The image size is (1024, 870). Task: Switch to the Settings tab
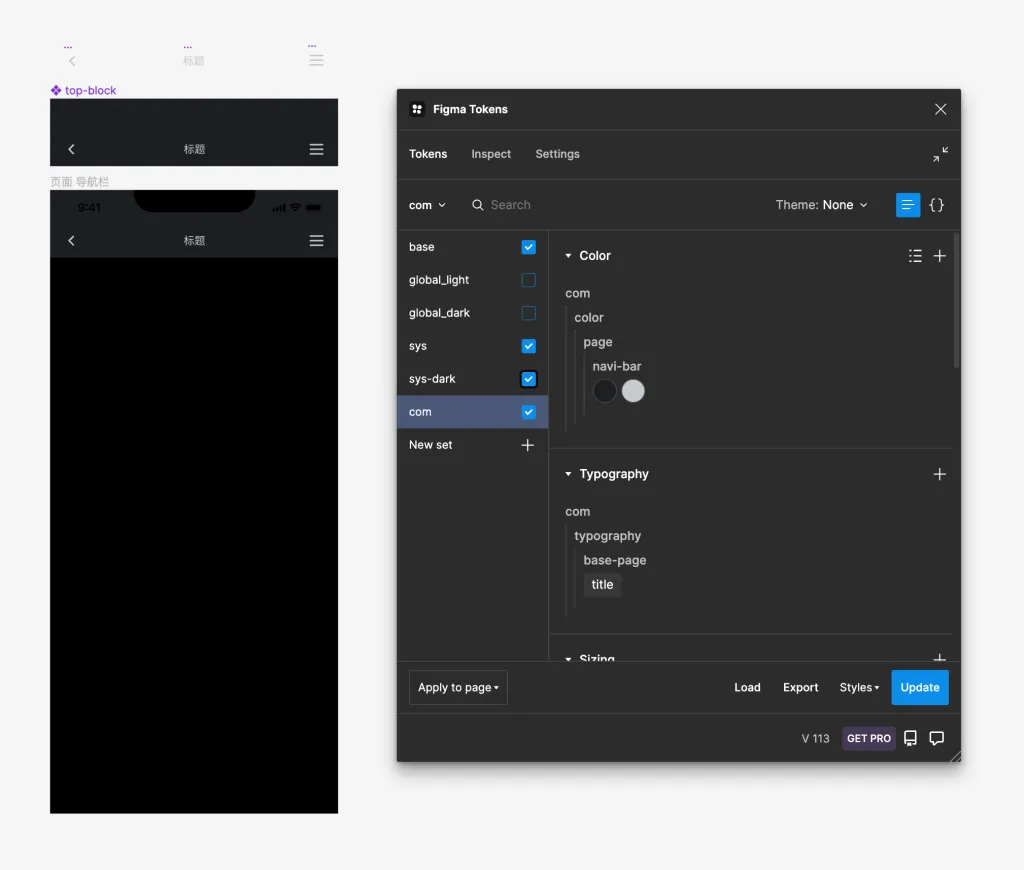(x=557, y=154)
